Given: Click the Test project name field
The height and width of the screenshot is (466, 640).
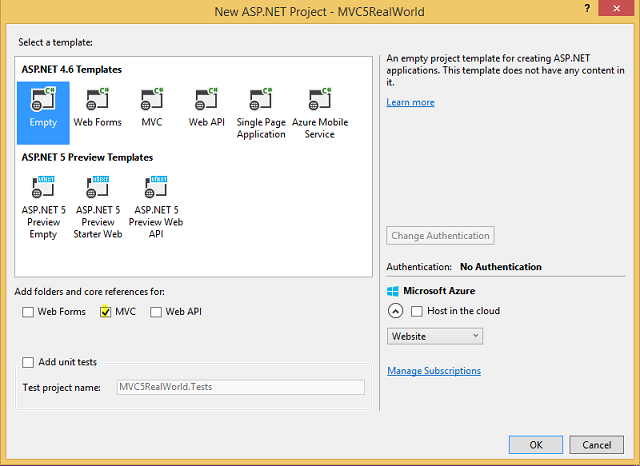Looking at the screenshot, I should [x=241, y=387].
